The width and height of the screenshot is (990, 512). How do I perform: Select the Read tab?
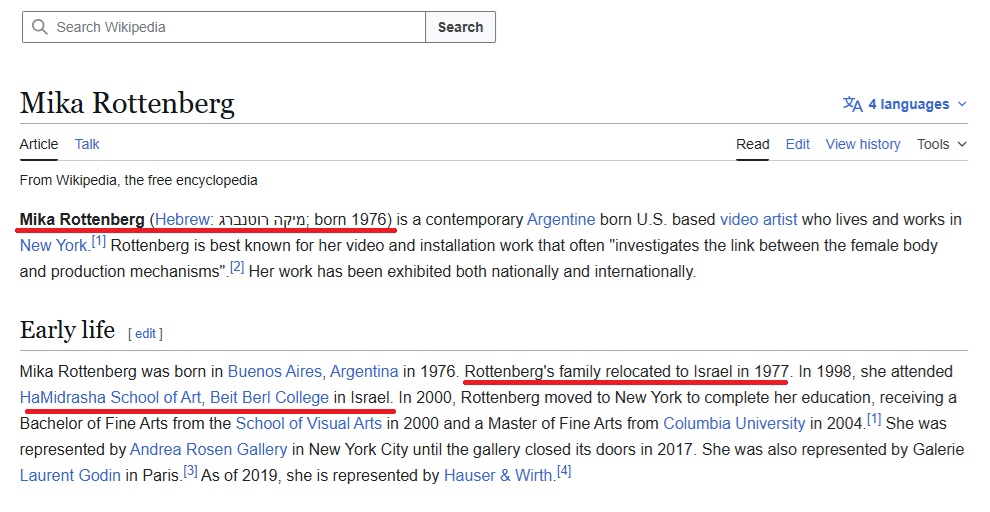tap(753, 145)
